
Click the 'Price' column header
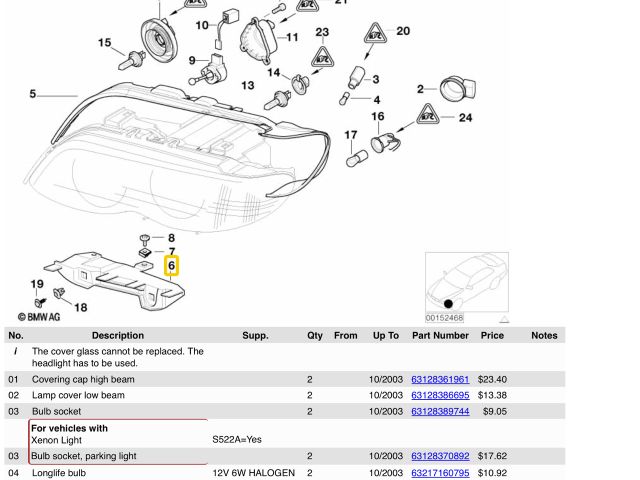(492, 336)
